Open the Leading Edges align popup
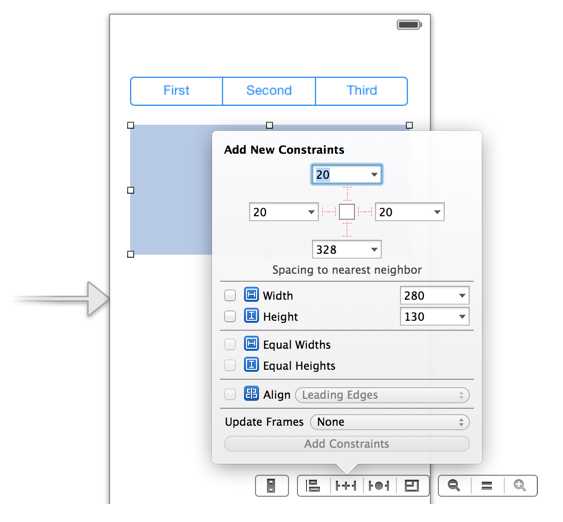 pos(382,395)
